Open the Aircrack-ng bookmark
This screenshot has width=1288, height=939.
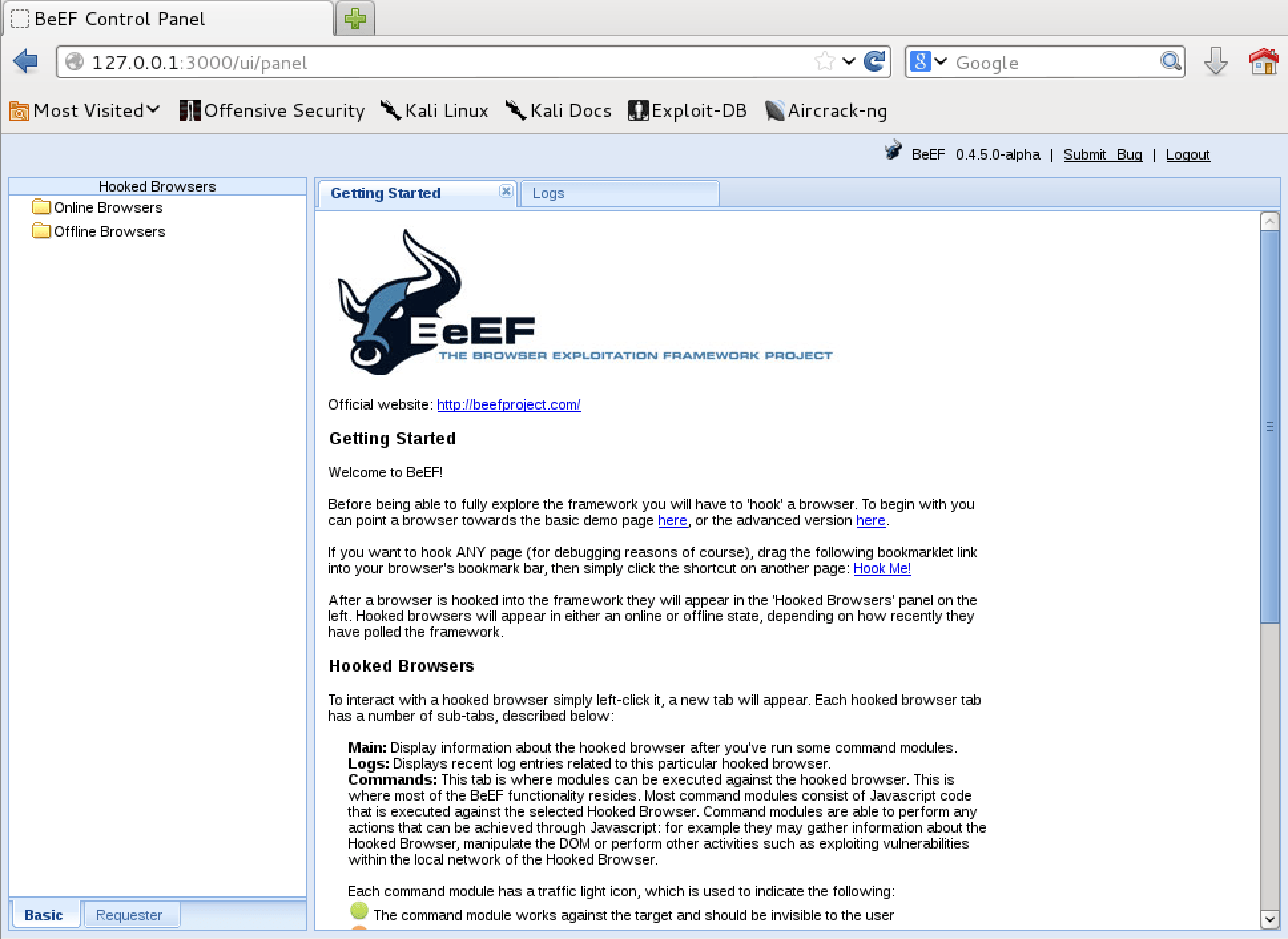pyautogui.click(x=827, y=110)
